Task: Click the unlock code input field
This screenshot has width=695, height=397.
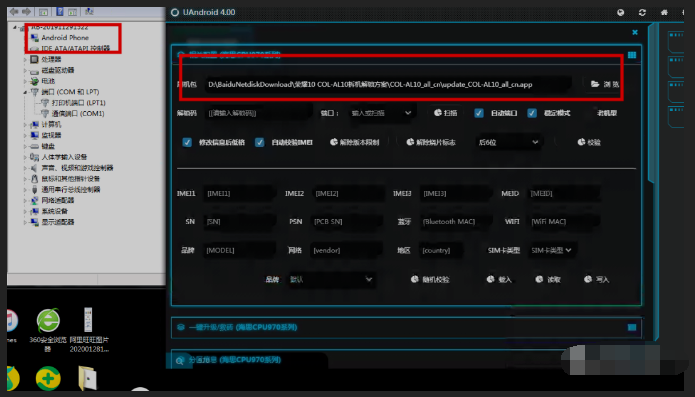Action: coord(259,113)
